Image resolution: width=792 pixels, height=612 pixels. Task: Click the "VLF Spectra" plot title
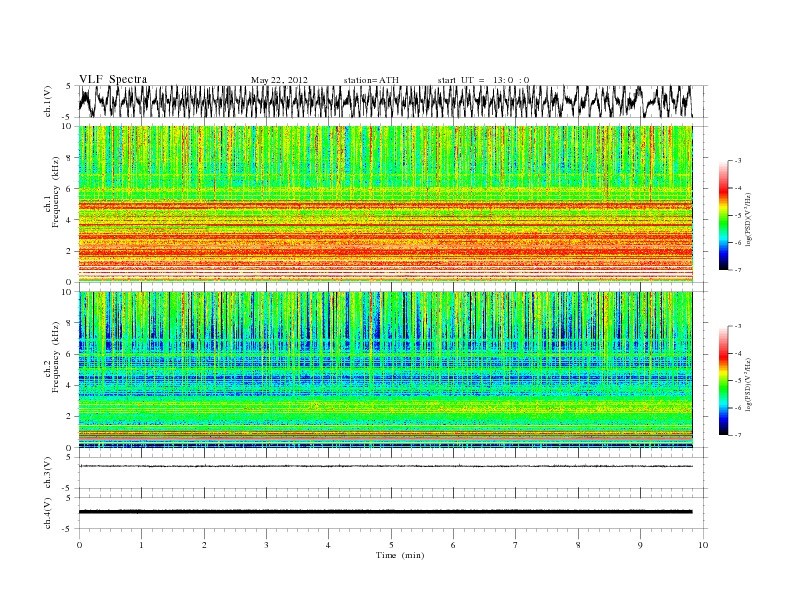113,79
